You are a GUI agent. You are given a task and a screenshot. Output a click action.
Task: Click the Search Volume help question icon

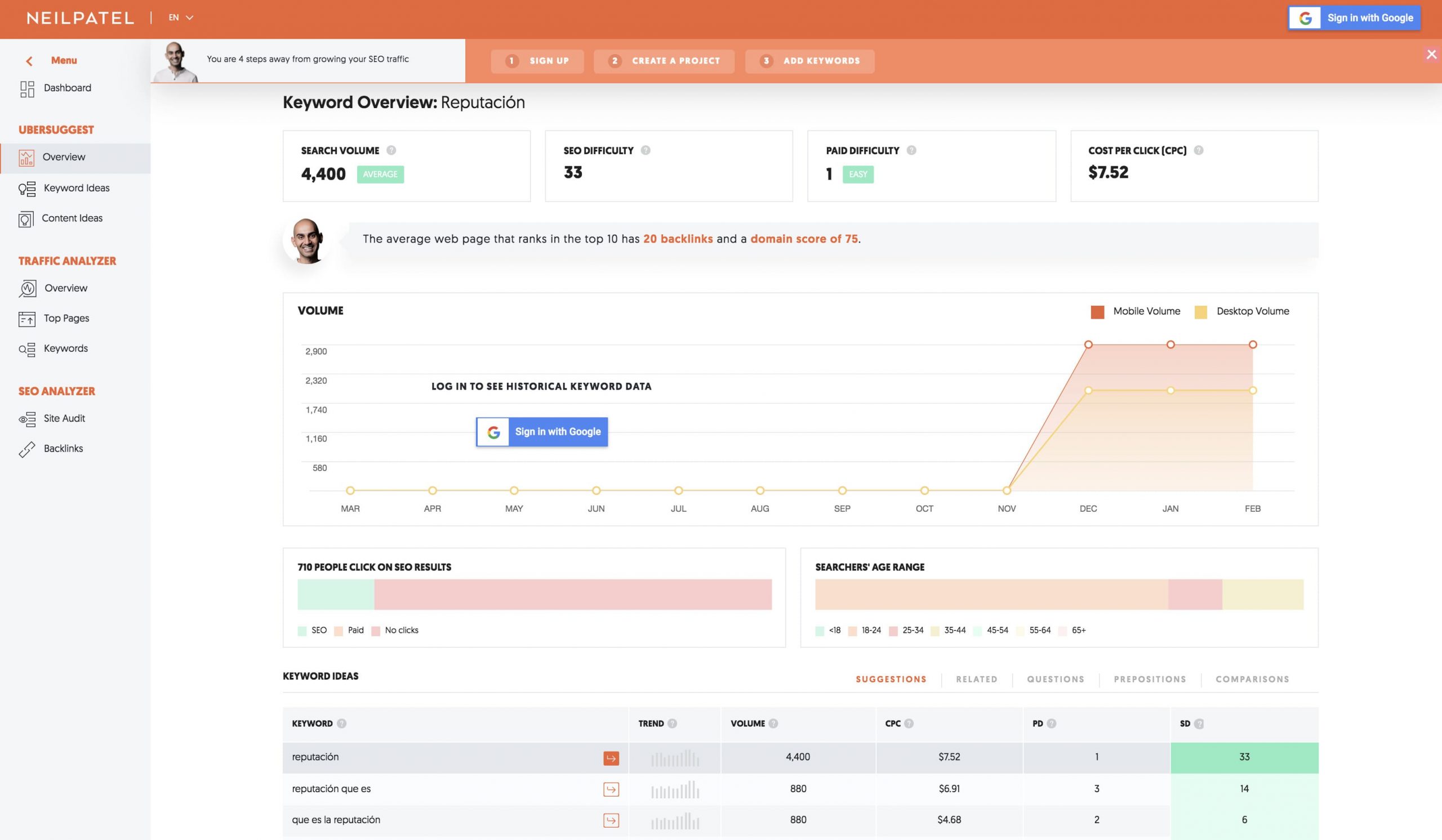[x=391, y=150]
